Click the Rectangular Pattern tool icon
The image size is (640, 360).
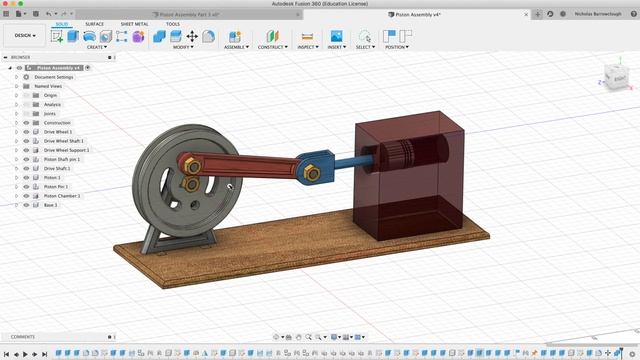pyautogui.click(x=122, y=36)
